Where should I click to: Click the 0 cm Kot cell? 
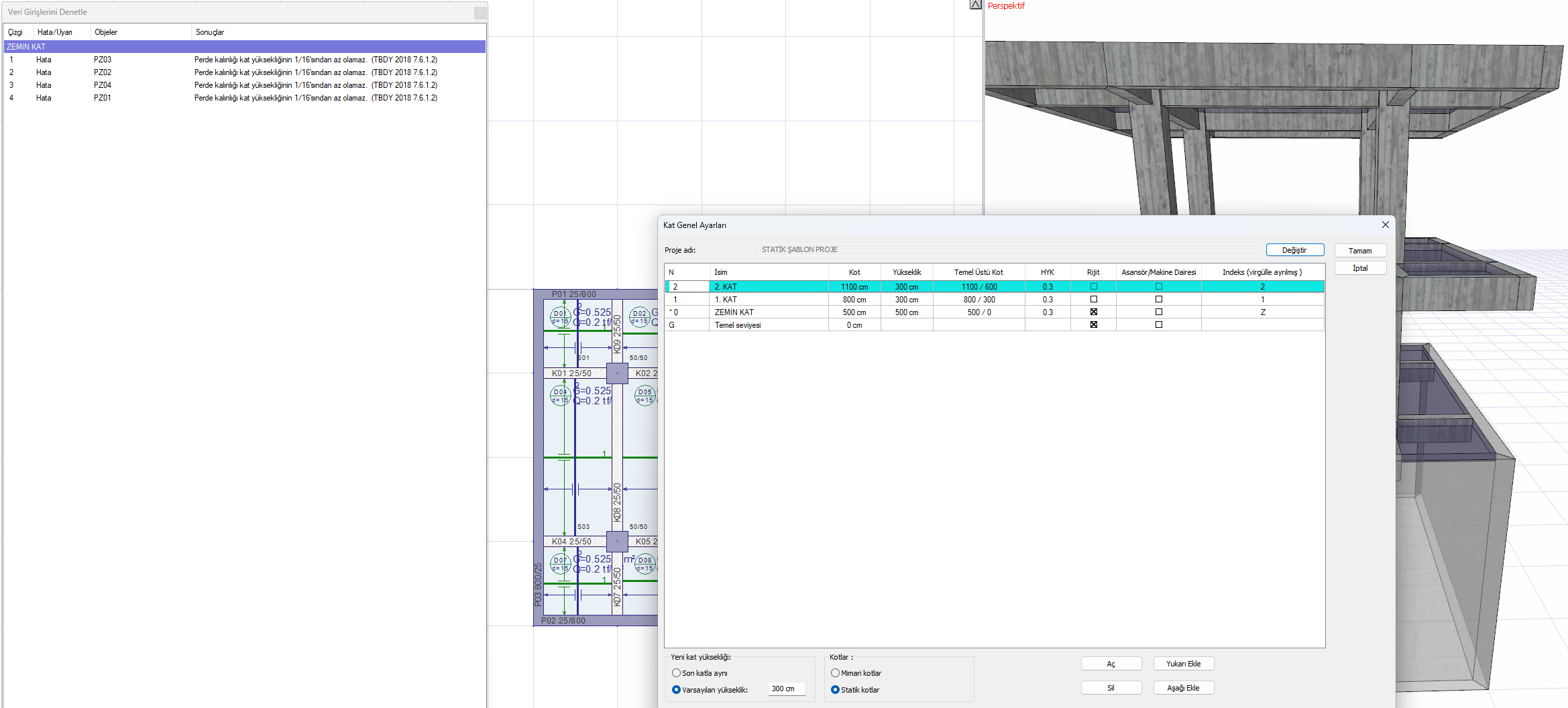point(854,325)
